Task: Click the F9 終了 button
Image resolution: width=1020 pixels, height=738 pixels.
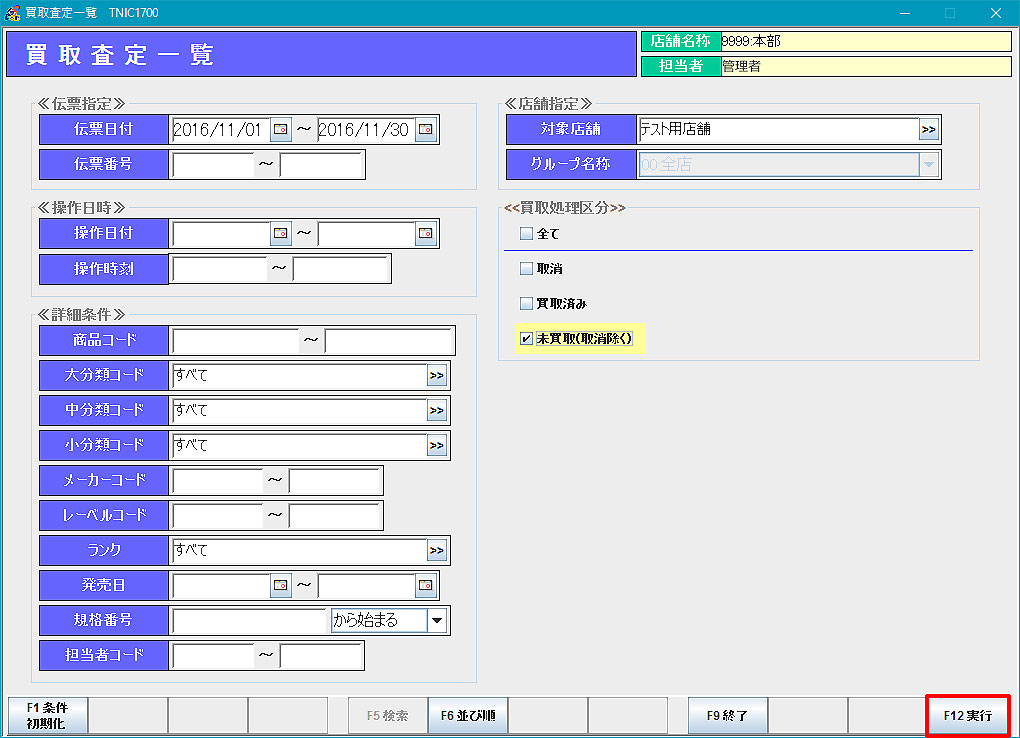Action: tap(727, 716)
